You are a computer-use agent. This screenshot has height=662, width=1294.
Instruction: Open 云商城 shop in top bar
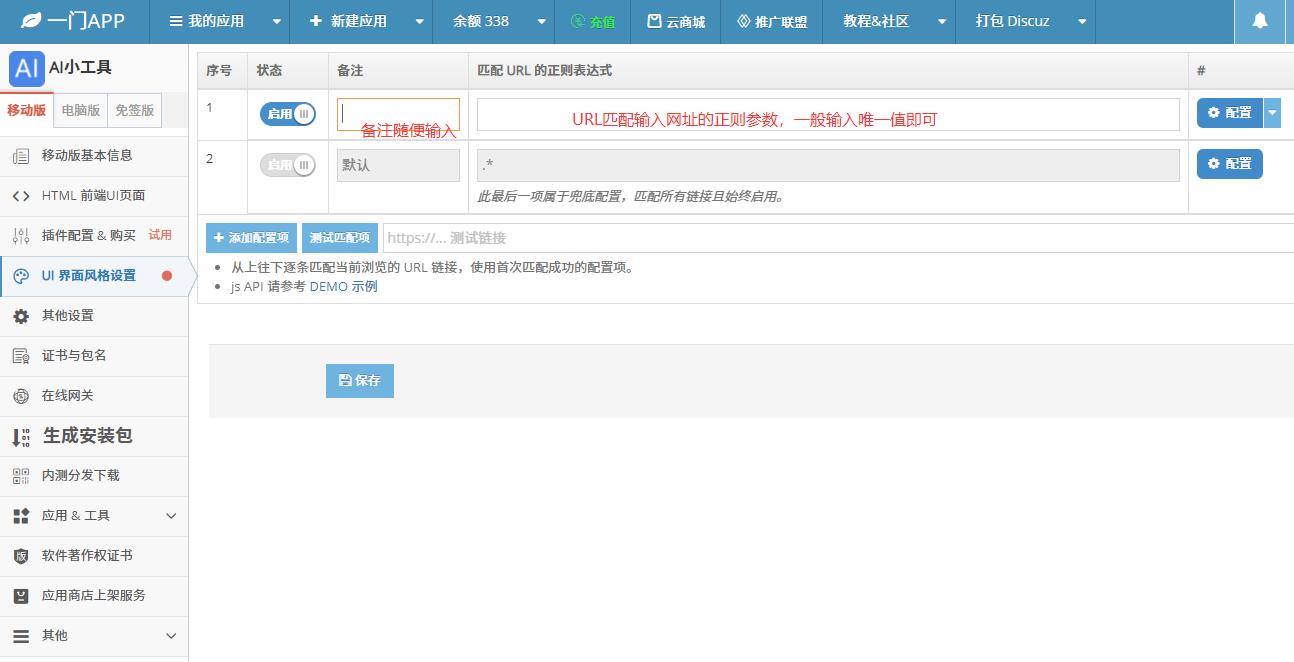(x=676, y=21)
